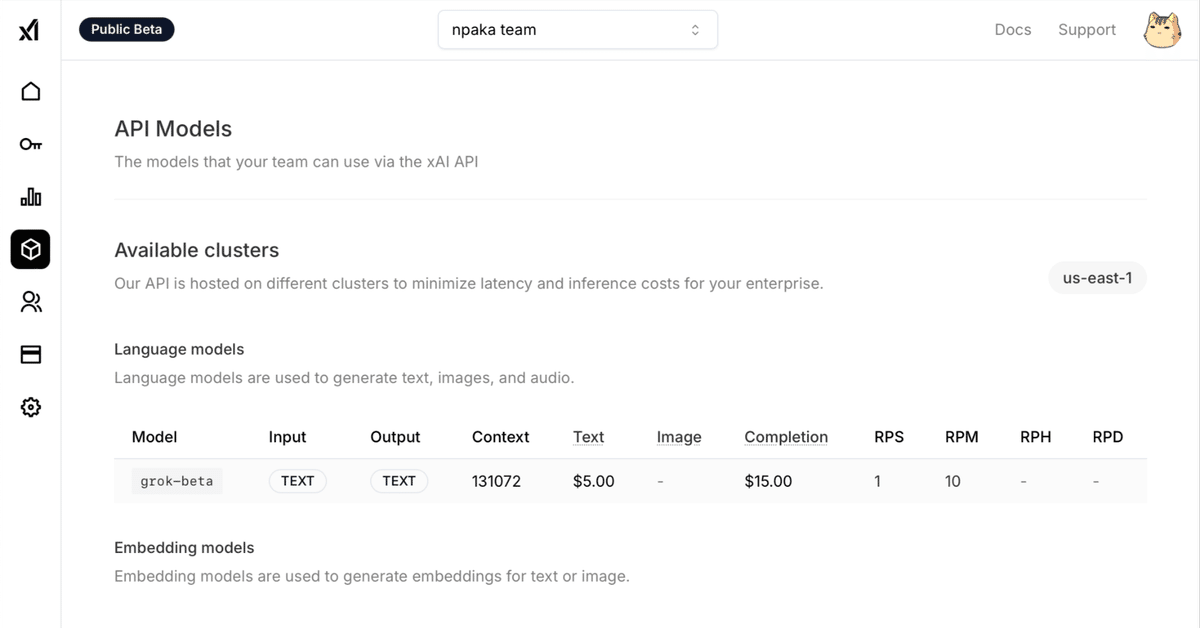Open the Docs page
Screen dimensions: 1200x628
[1013, 29]
